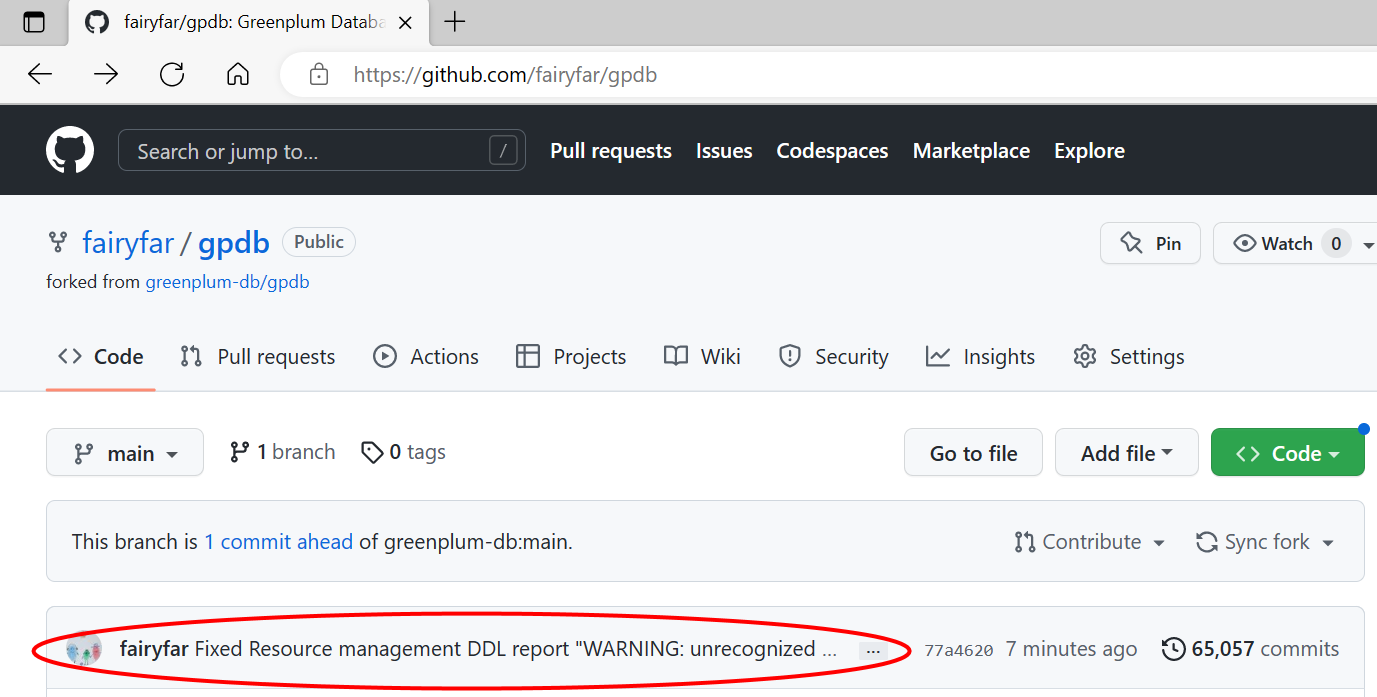
Task: Click the fairyfar avatar in commit row
Action: pos(84,649)
